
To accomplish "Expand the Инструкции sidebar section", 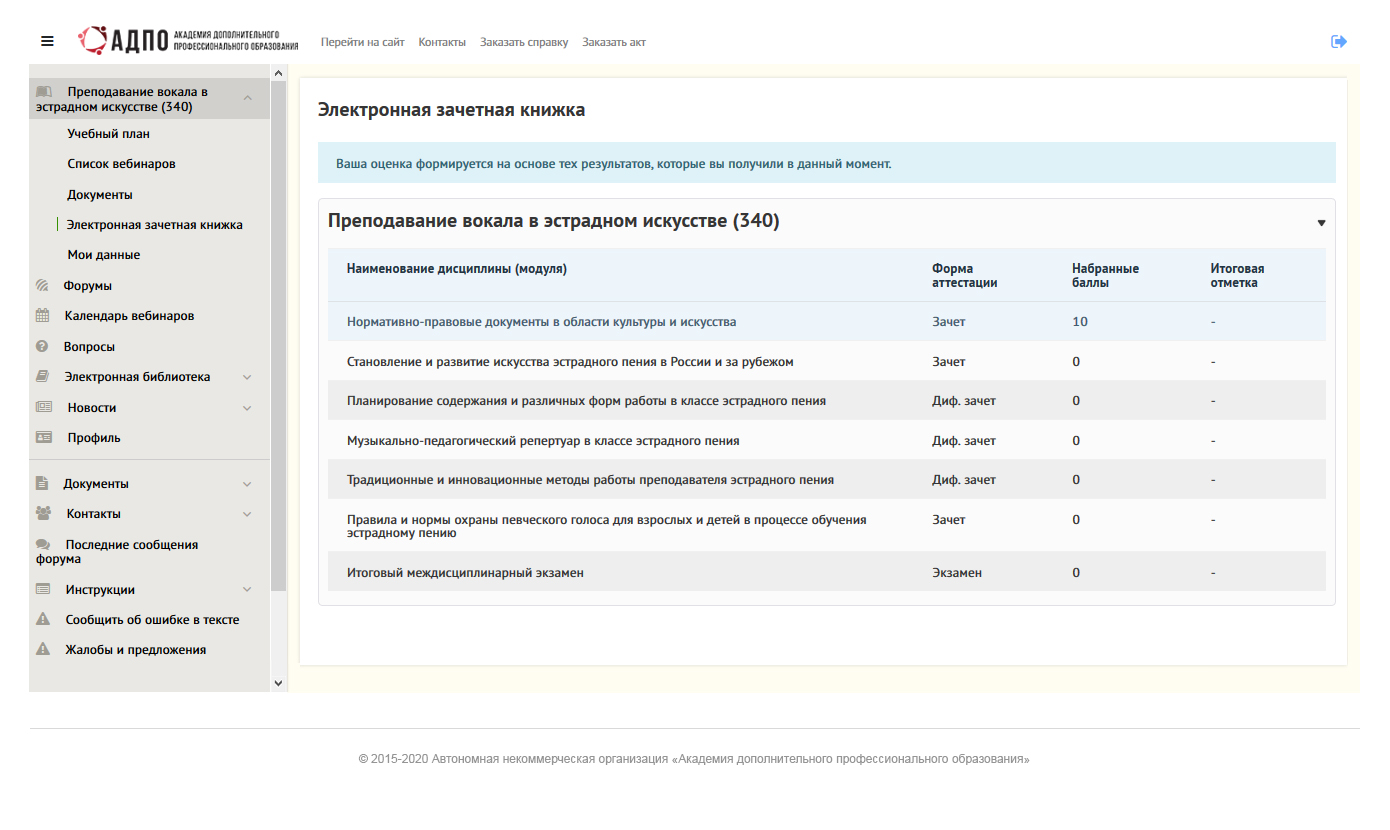I will pos(247,590).
